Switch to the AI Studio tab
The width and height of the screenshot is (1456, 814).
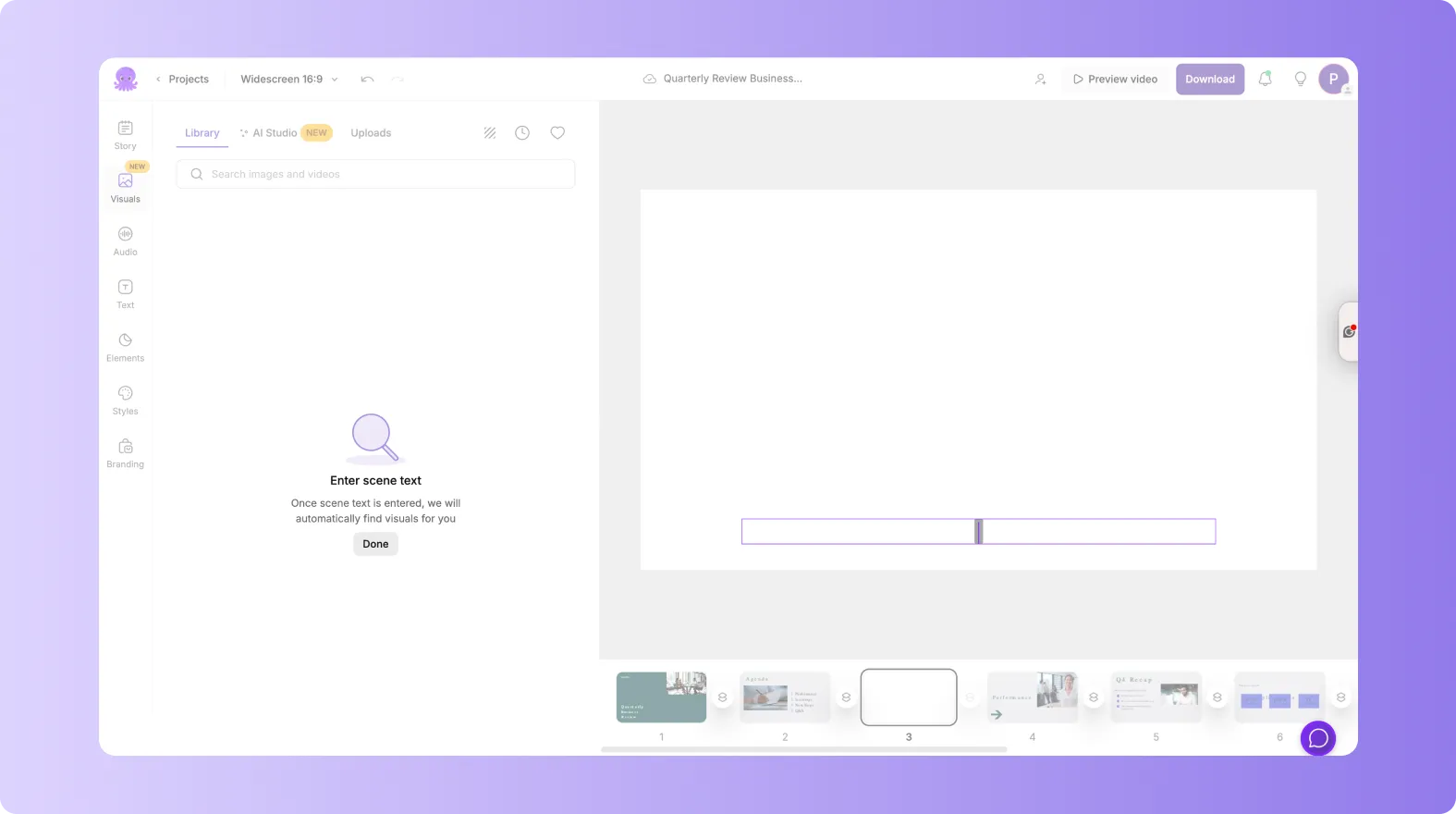[x=275, y=133]
